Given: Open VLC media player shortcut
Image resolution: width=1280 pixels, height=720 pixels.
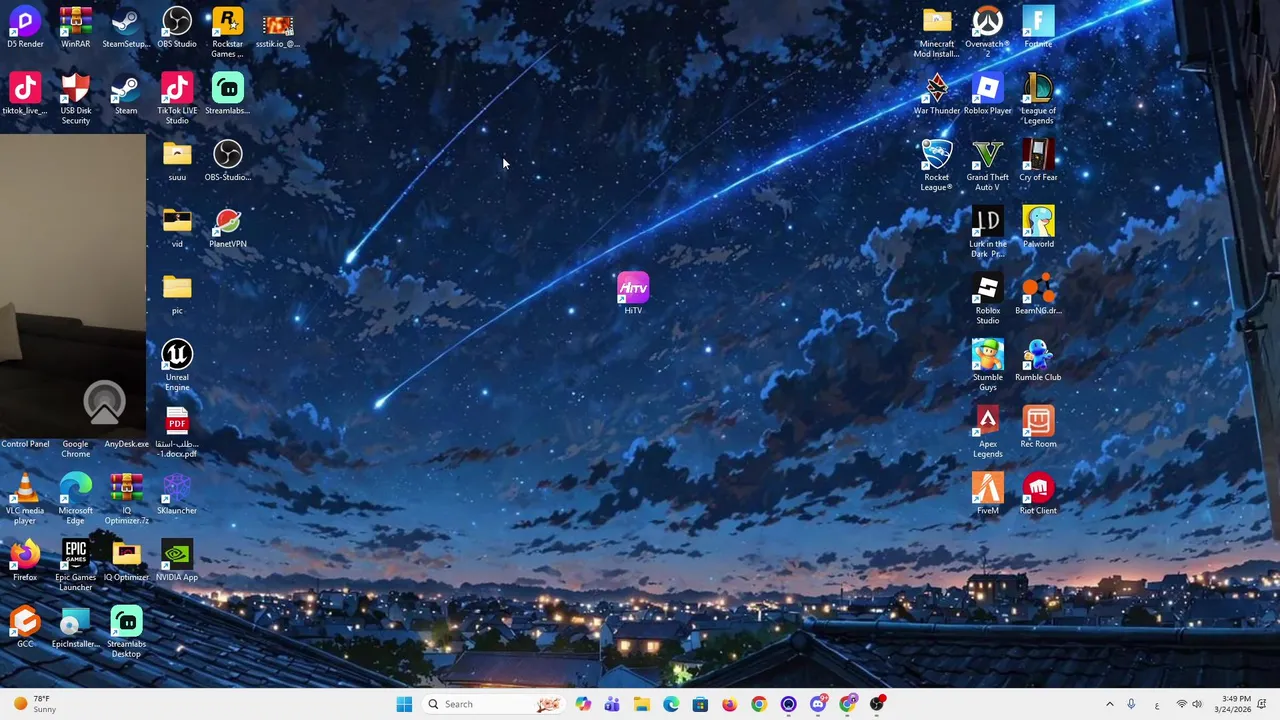Looking at the screenshot, I should (x=25, y=499).
